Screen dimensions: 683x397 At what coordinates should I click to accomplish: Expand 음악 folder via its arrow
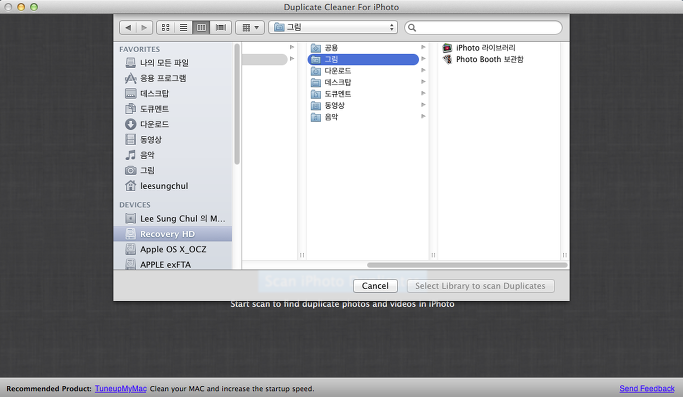click(x=423, y=116)
